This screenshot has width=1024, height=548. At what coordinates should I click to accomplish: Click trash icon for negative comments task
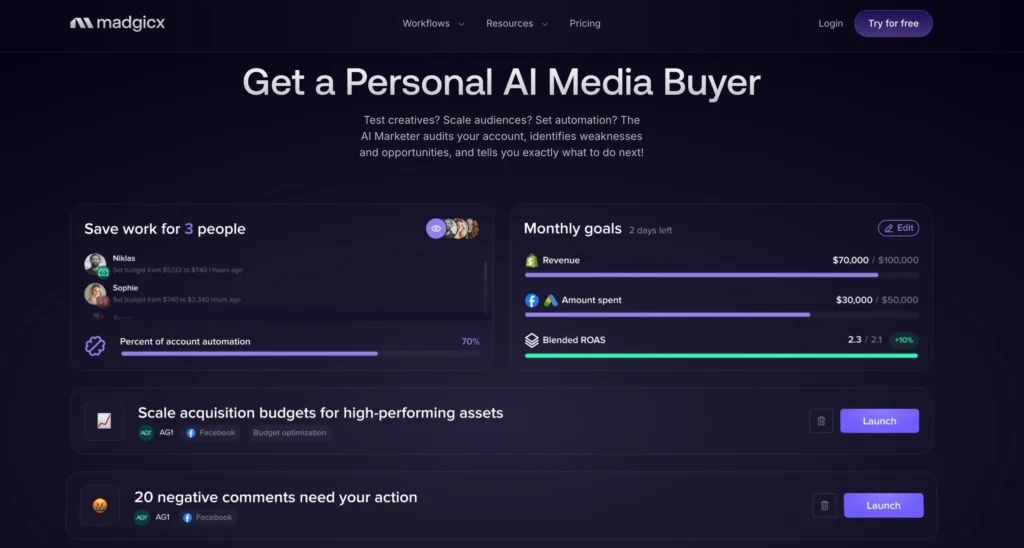[824, 506]
